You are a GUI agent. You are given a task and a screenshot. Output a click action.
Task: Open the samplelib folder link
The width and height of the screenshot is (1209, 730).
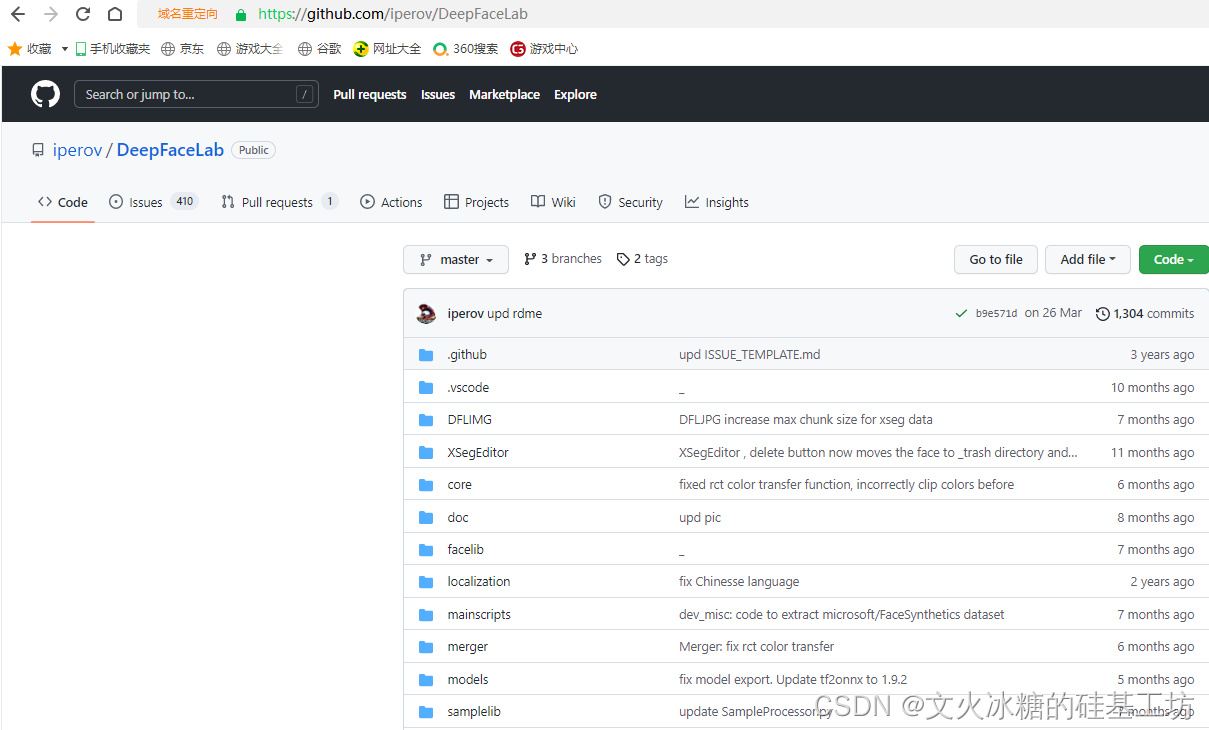coord(474,712)
